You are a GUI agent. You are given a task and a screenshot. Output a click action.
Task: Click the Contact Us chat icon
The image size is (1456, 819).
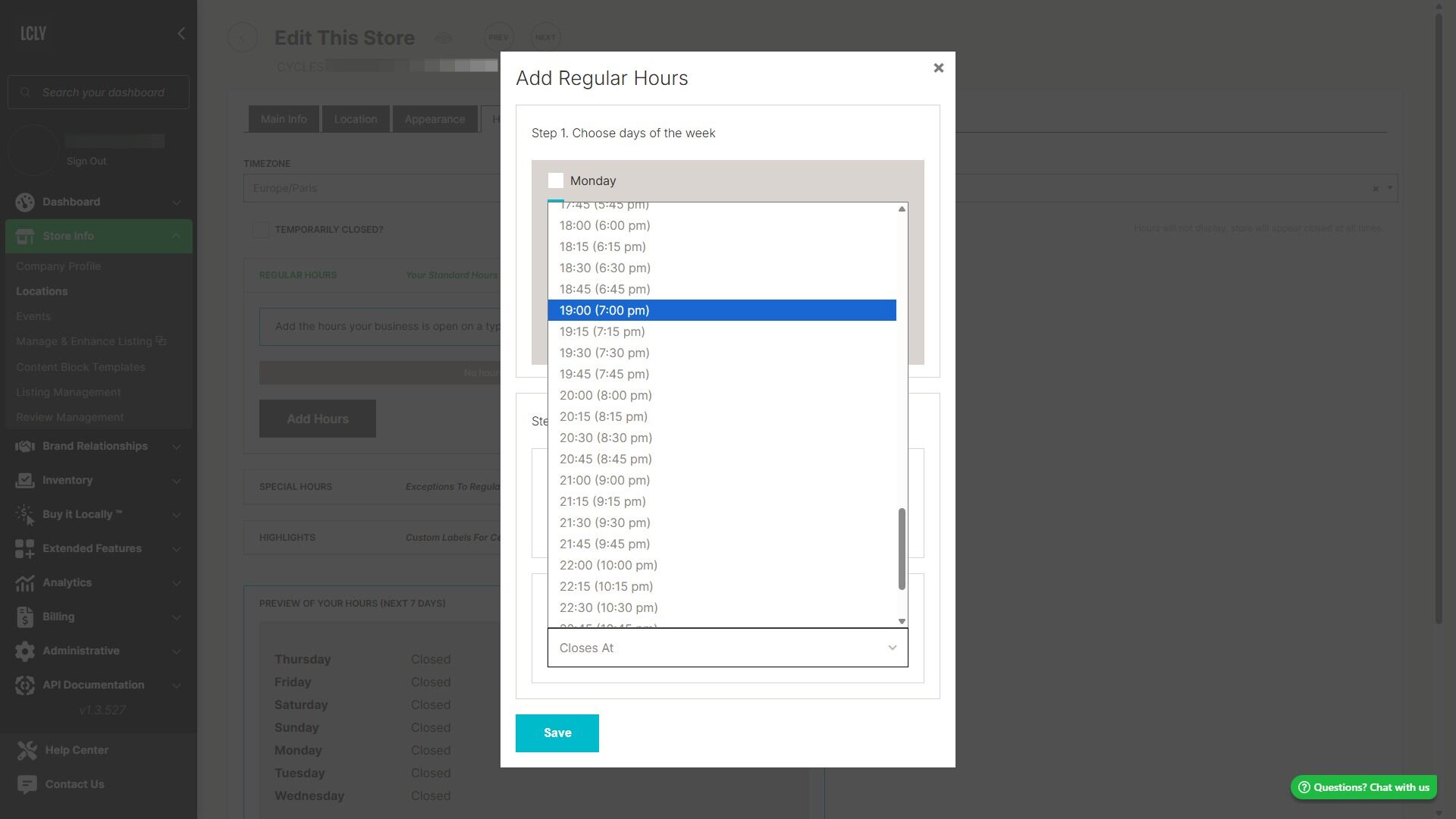(27, 784)
